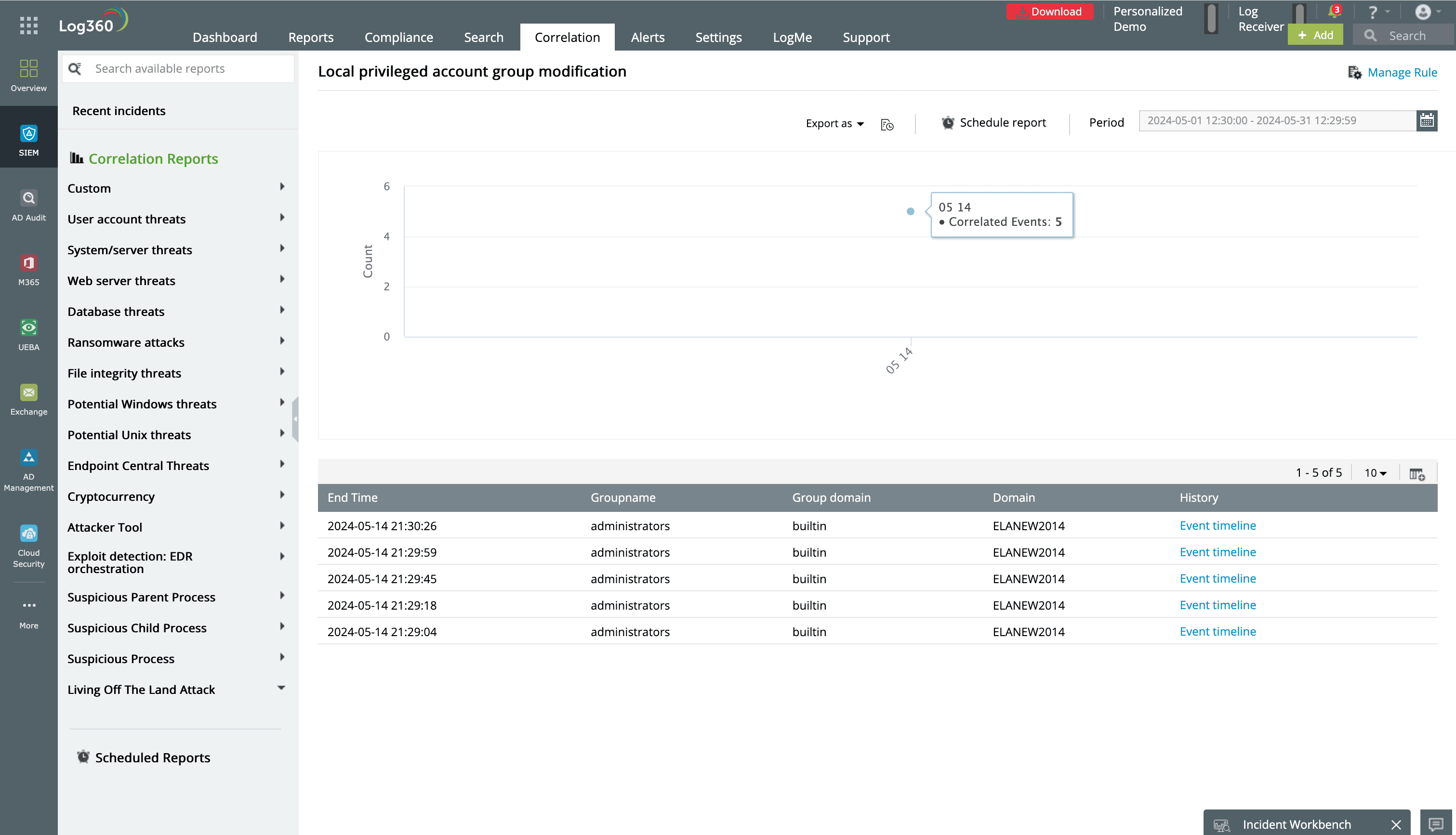This screenshot has width=1456, height=835.
Task: Click the export scheduling icon beside Export as
Action: point(887,124)
